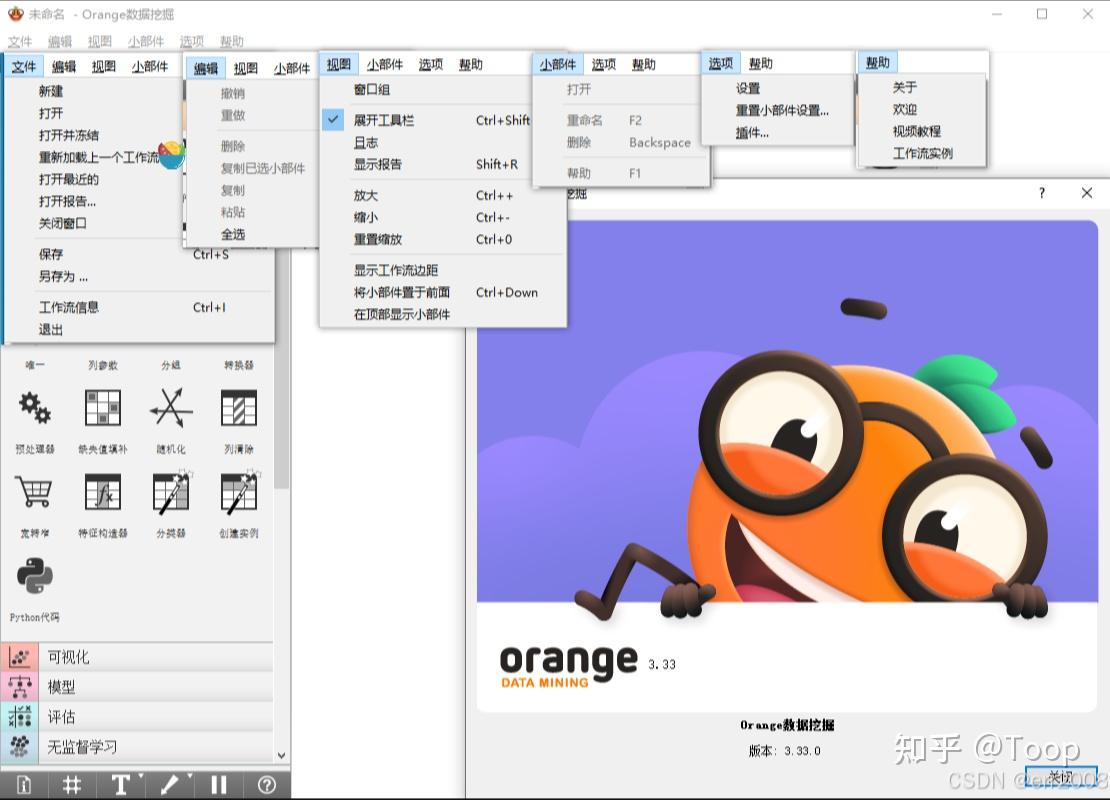This screenshot has width=1110, height=800.
Task: Select the 随机化 widget icon
Action: pyautogui.click(x=170, y=408)
